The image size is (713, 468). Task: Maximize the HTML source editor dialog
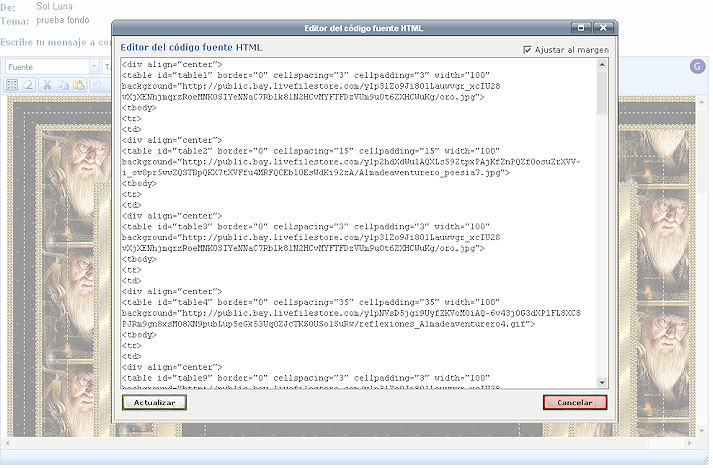coord(581,28)
